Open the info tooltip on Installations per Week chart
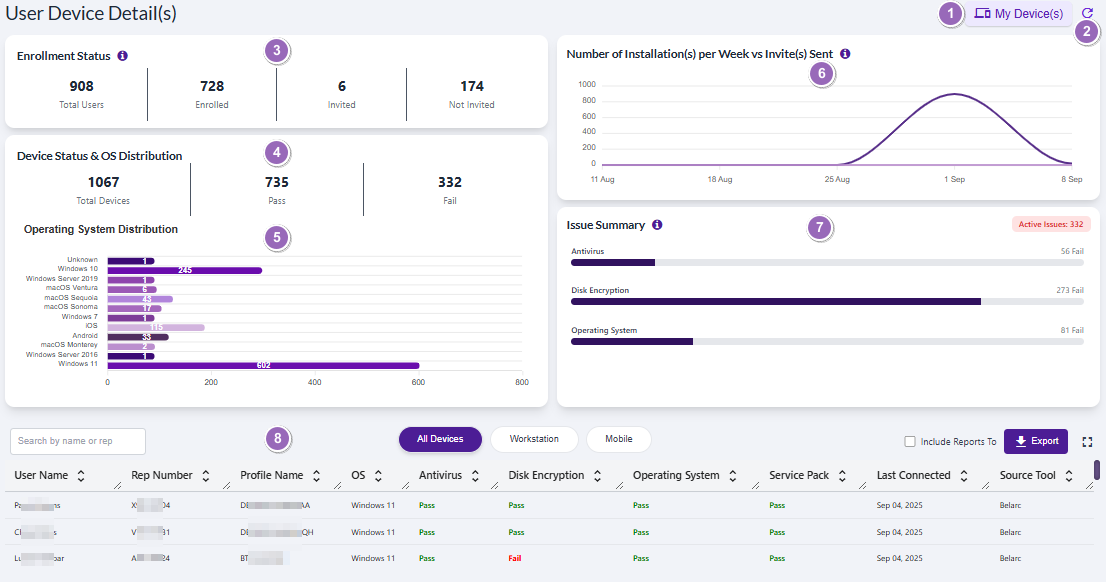 click(845, 54)
